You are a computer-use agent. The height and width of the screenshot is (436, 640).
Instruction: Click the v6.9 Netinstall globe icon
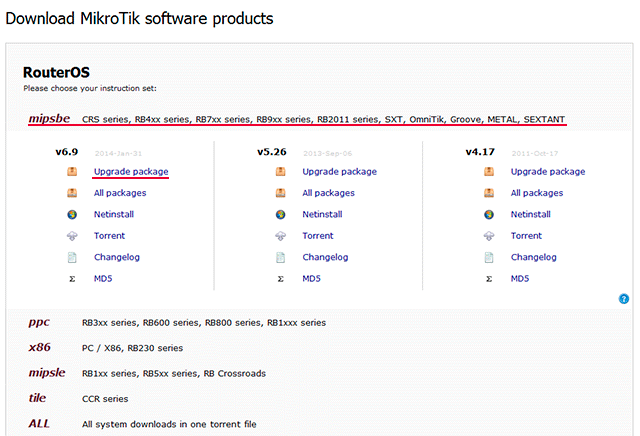pos(72,214)
